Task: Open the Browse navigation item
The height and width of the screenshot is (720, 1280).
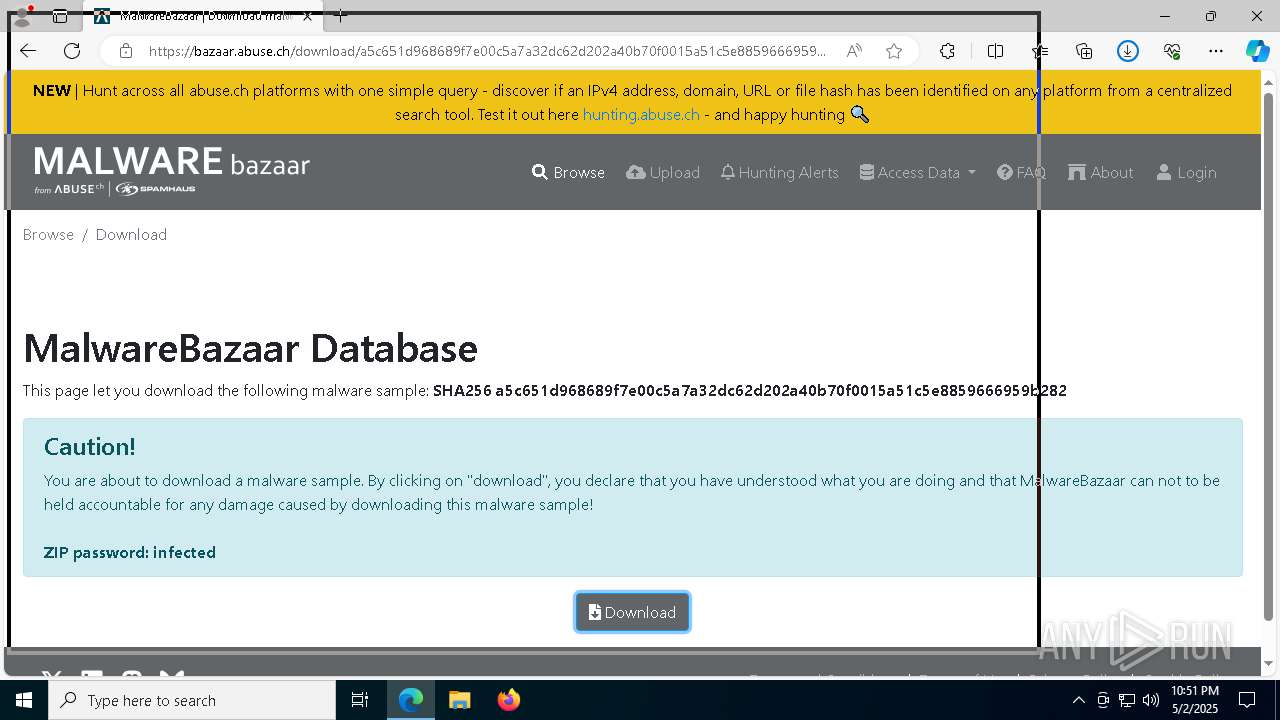Action: (568, 172)
